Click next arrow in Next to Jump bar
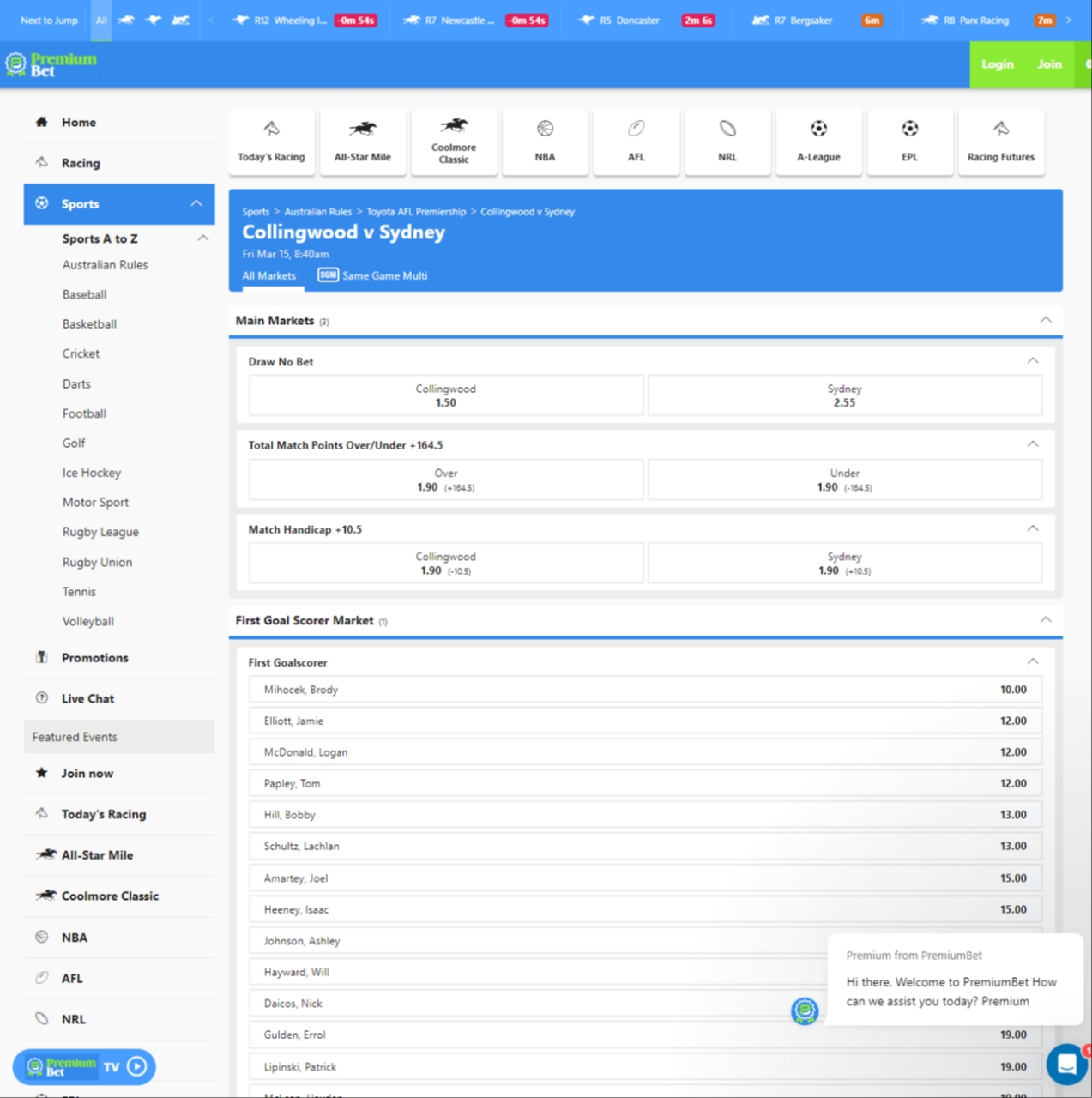Screen dimensions: 1092x1098 (1068, 20)
